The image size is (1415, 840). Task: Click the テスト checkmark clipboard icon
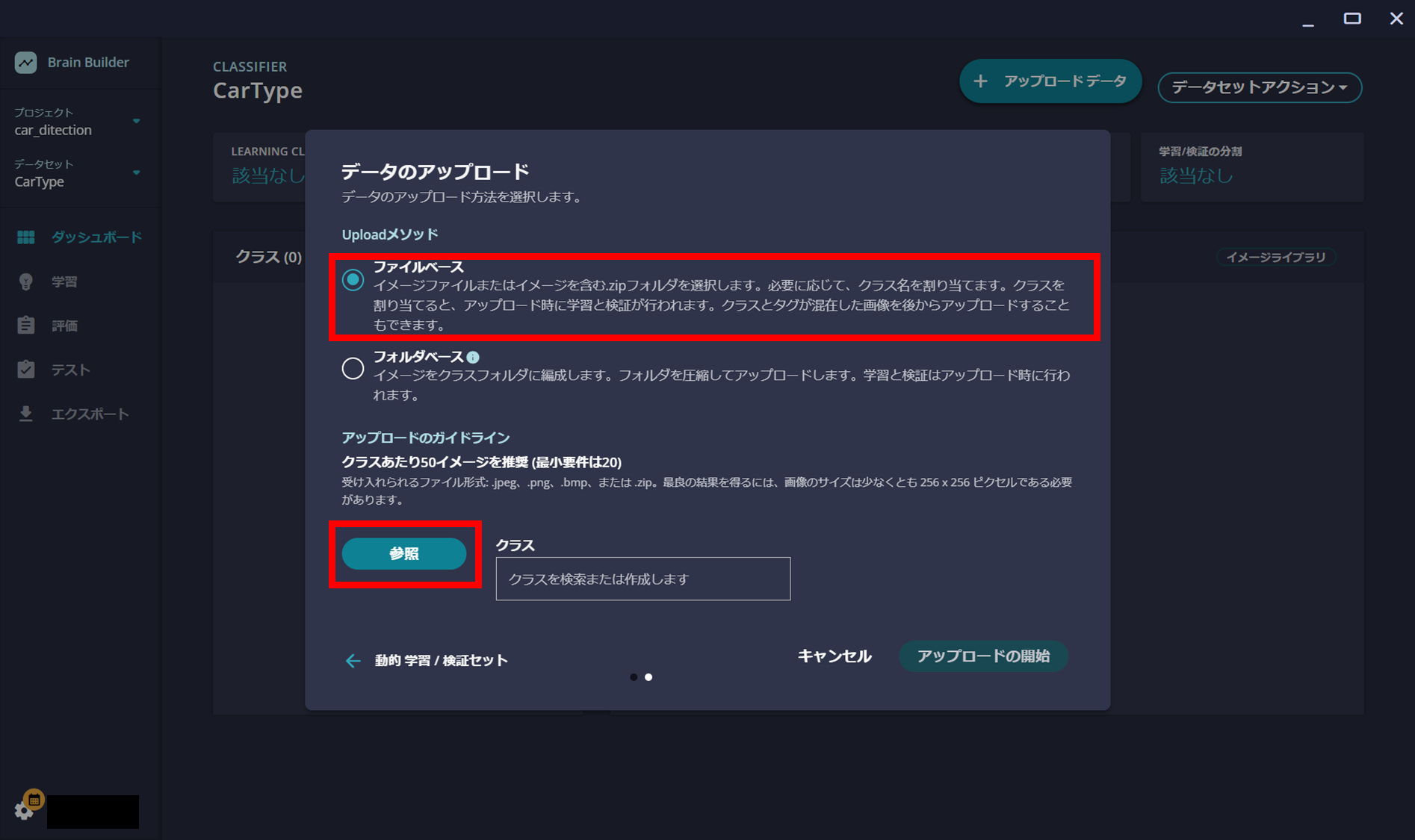(26, 369)
